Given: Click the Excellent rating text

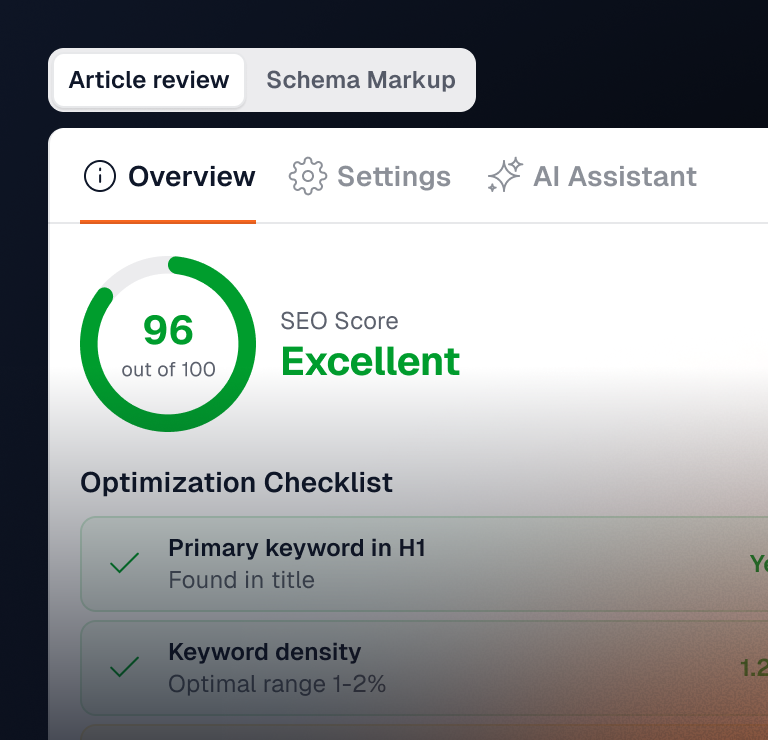Looking at the screenshot, I should (370, 361).
